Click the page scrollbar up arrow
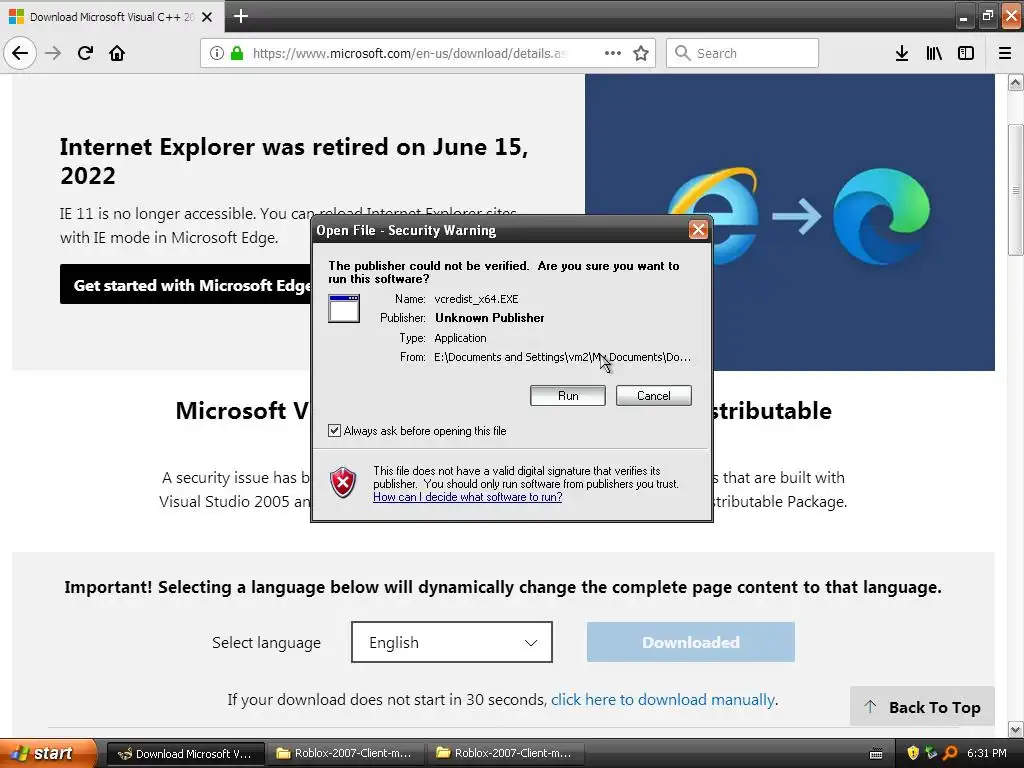Screen dimensions: 1024x768 coord(1016,83)
